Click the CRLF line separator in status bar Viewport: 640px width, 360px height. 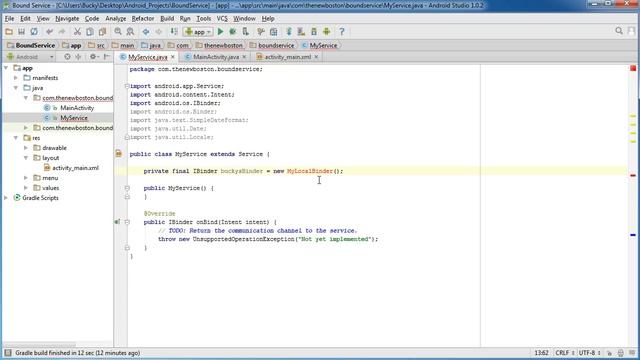564,353
